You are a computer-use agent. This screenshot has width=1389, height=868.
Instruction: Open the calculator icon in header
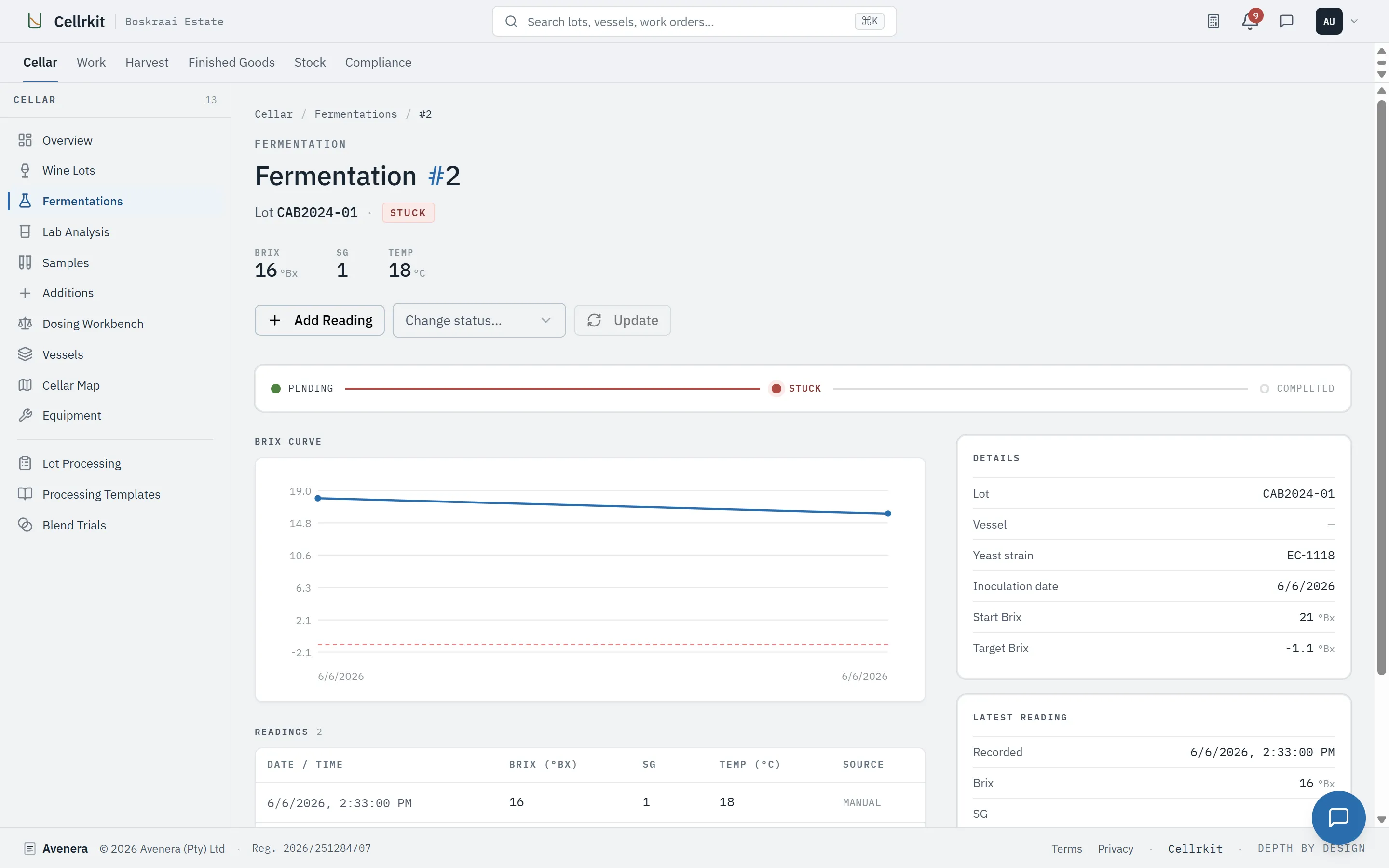[x=1213, y=21]
